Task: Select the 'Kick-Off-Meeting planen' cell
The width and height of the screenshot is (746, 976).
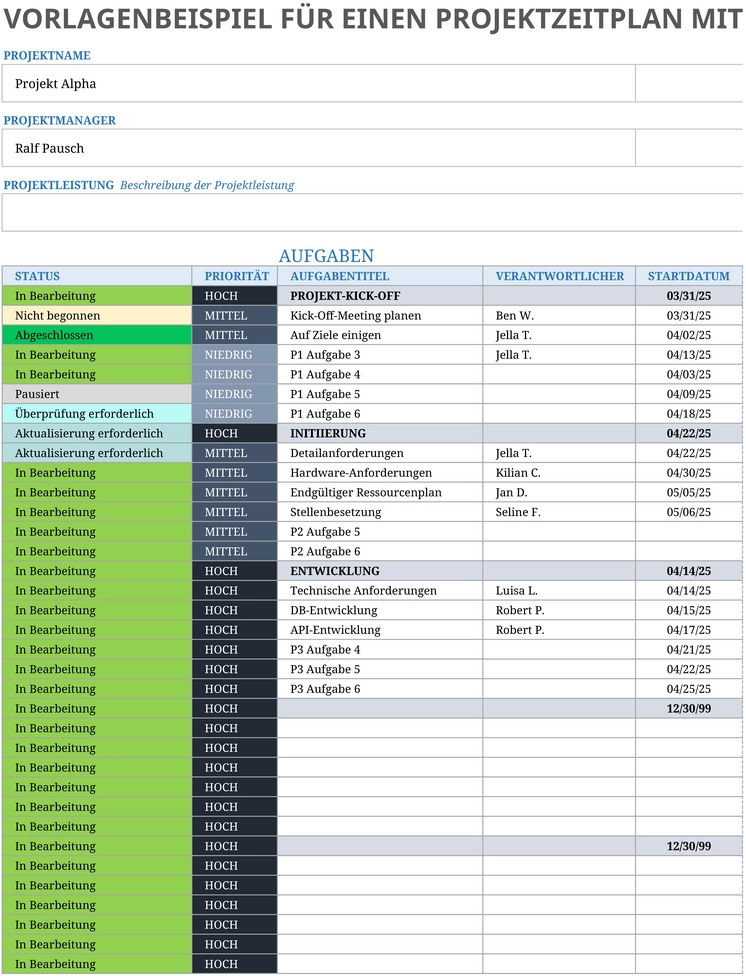Action: [380, 316]
